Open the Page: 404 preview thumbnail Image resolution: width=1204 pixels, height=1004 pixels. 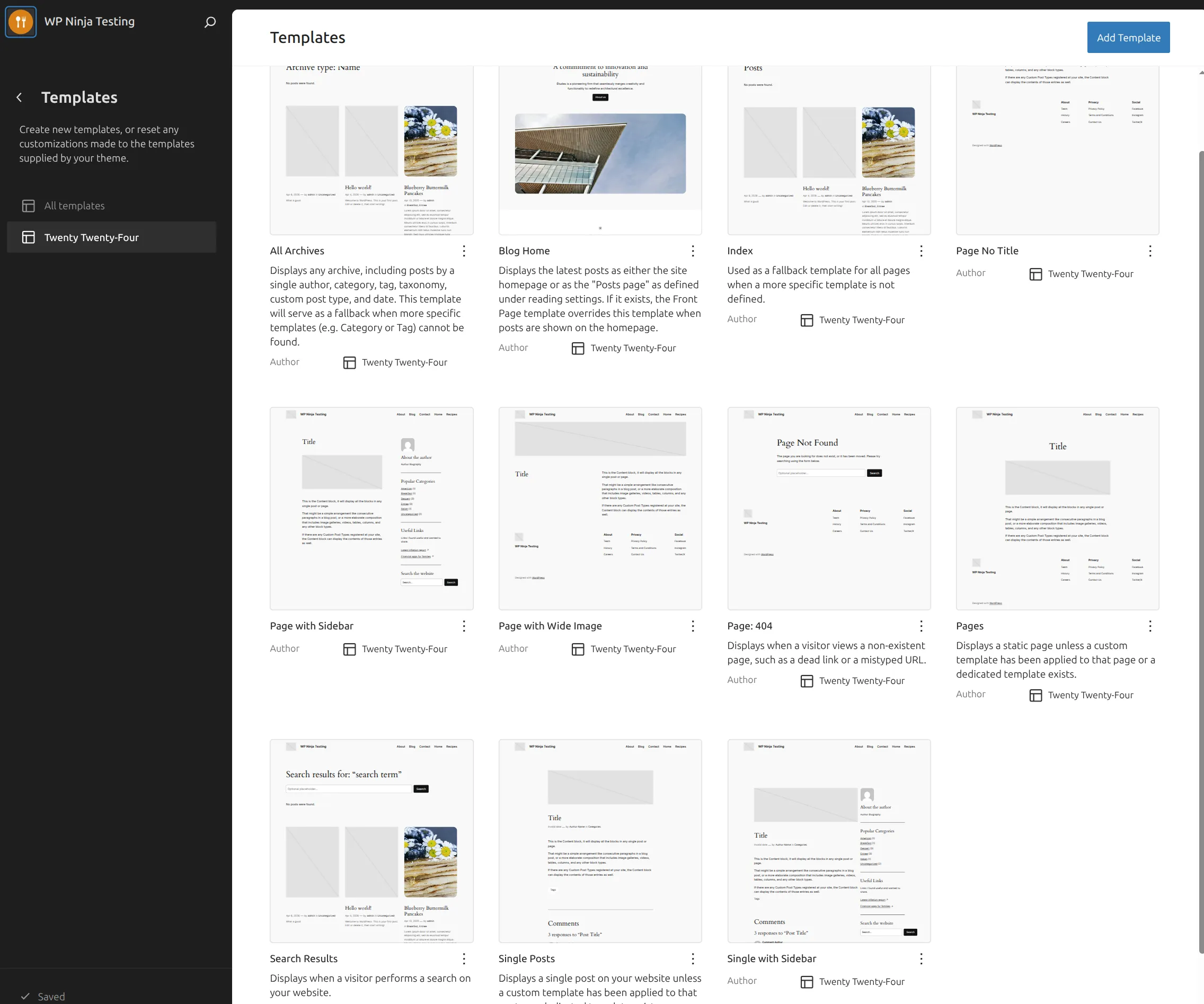[828, 508]
